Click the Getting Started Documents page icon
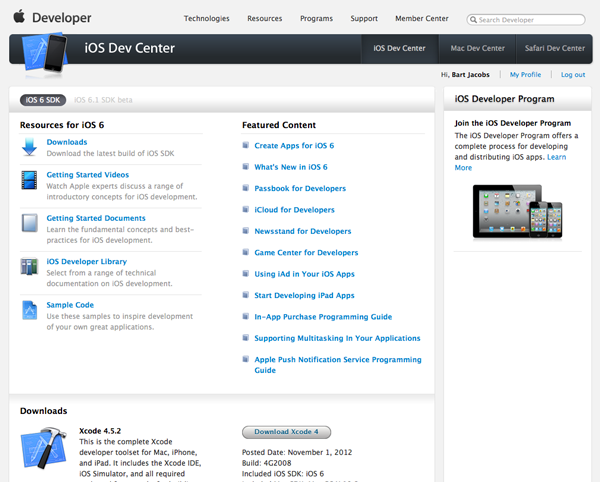Screen dimensions: 600x482 point(29,223)
